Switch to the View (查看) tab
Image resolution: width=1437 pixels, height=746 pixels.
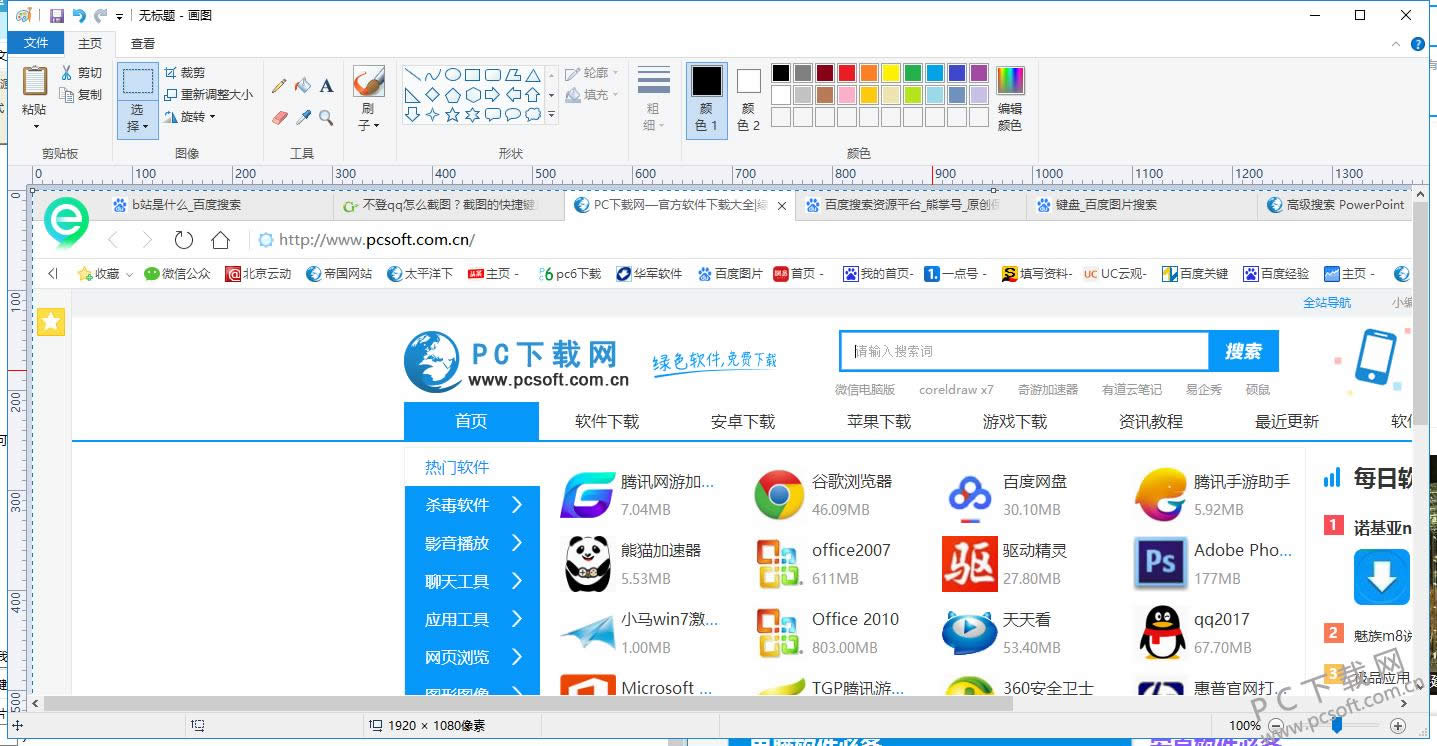click(143, 43)
